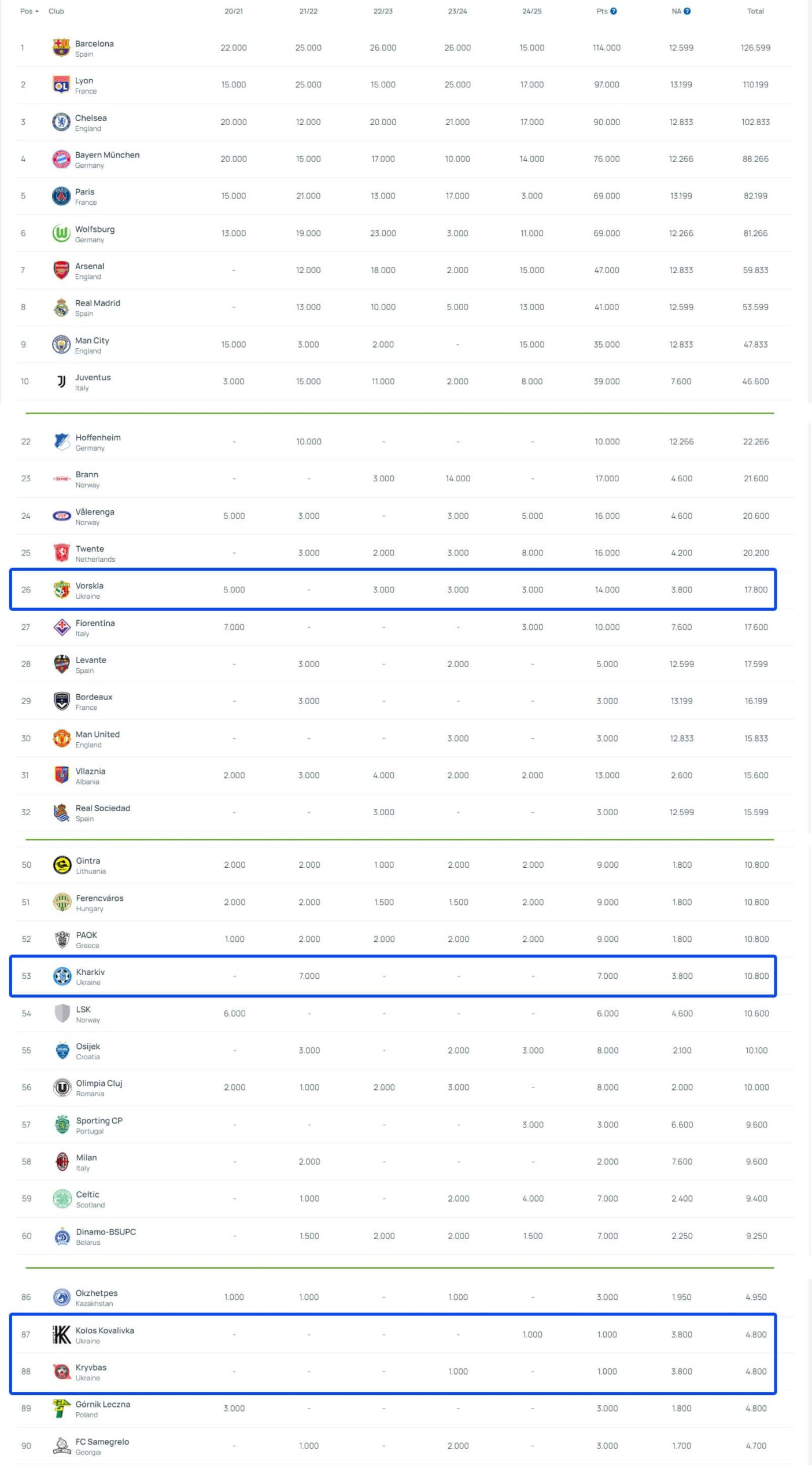Open the Real Madrid club link

tap(98, 303)
